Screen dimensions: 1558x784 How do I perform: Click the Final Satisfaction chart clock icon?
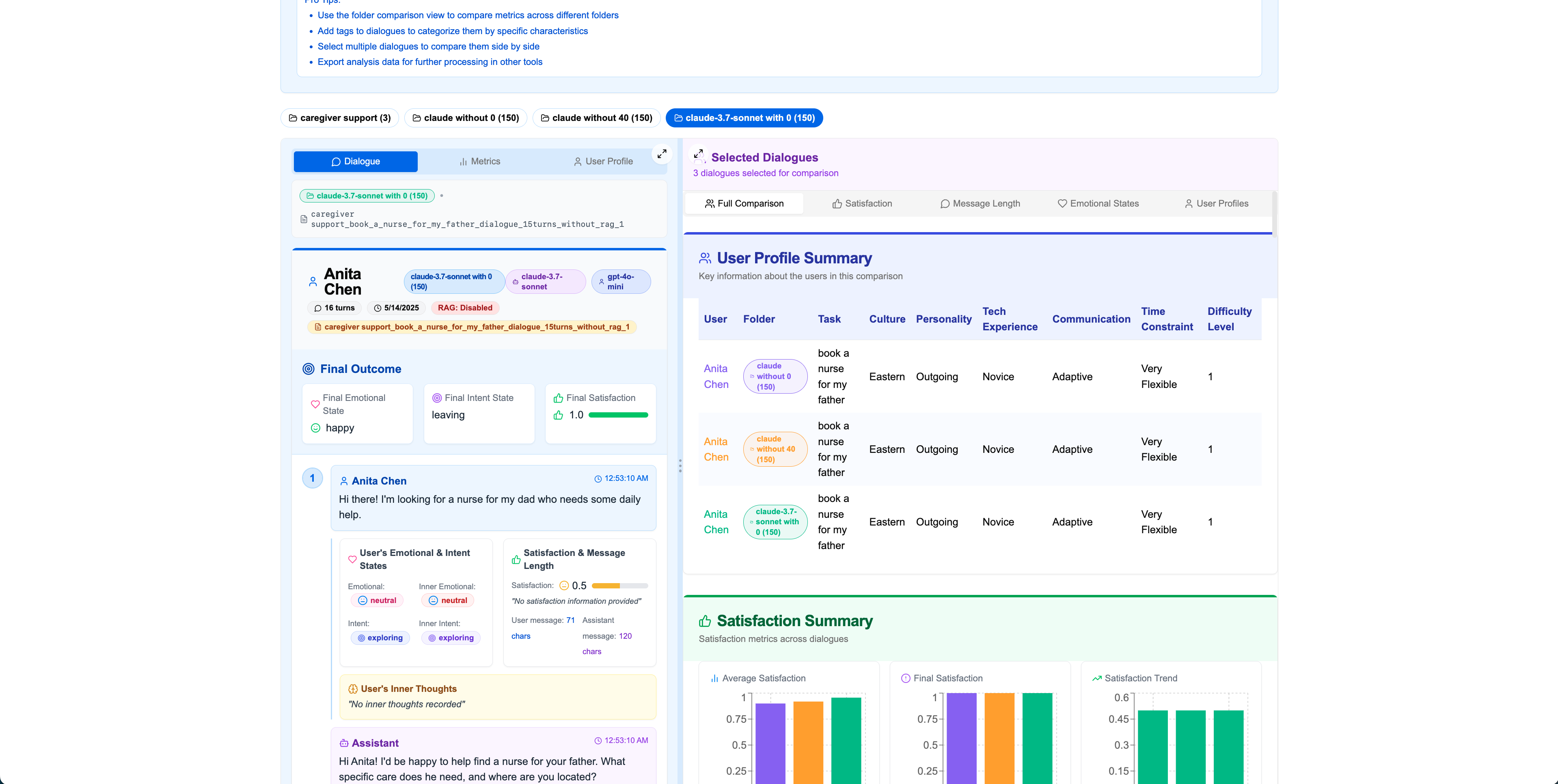coord(905,678)
